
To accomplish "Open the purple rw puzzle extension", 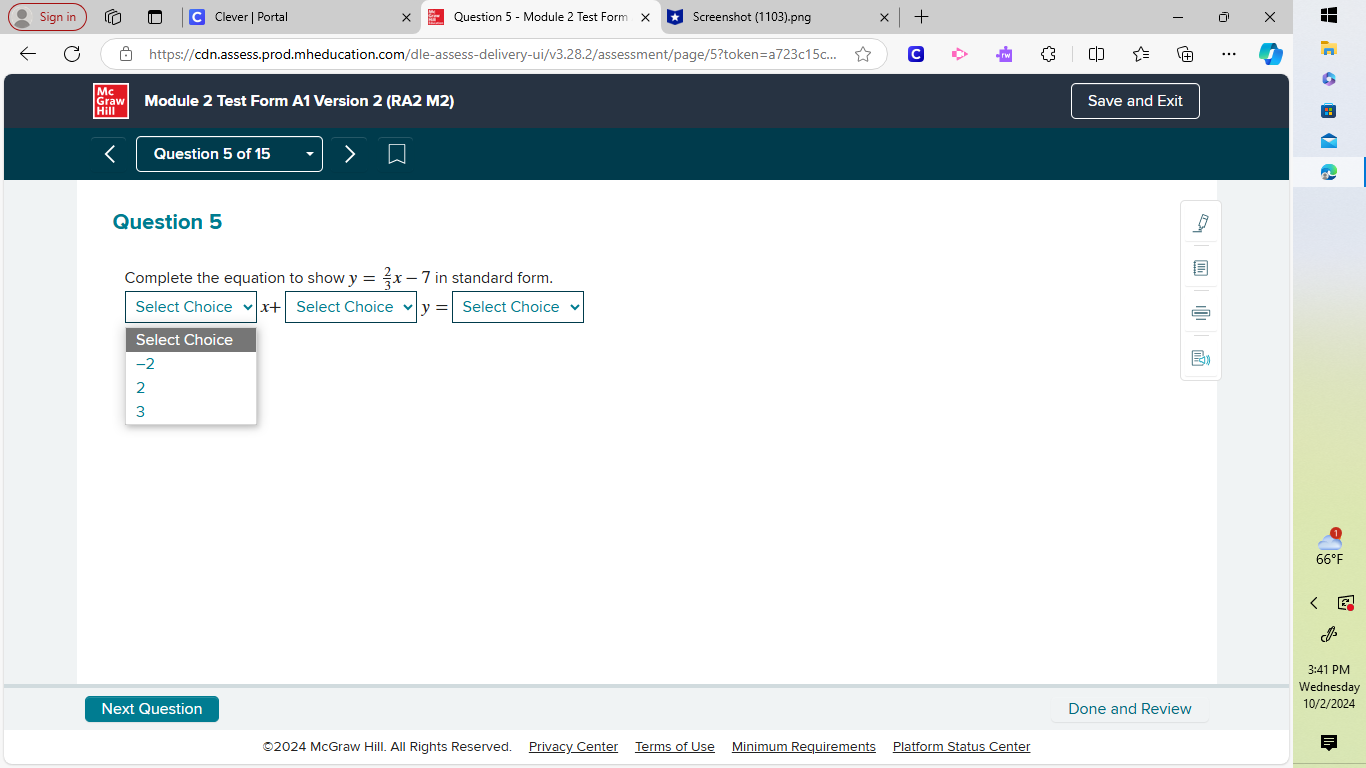I will click(1004, 54).
